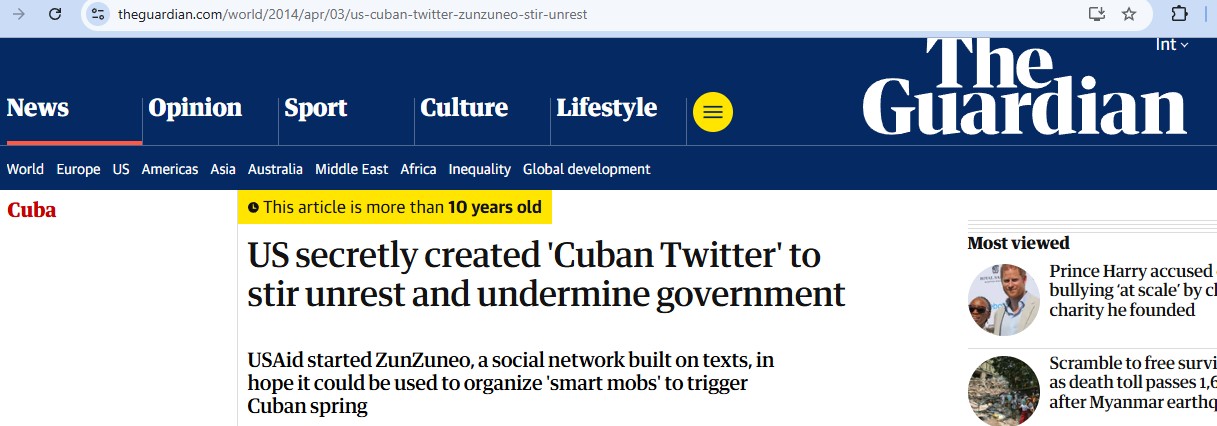The width and height of the screenshot is (1217, 426).
Task: Open the Cuba topic label
Action: coord(32,210)
